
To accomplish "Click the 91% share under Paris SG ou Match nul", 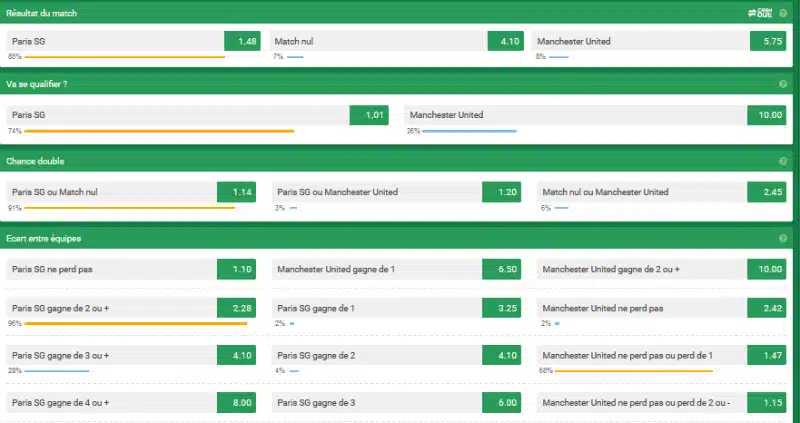I will 15,208.
